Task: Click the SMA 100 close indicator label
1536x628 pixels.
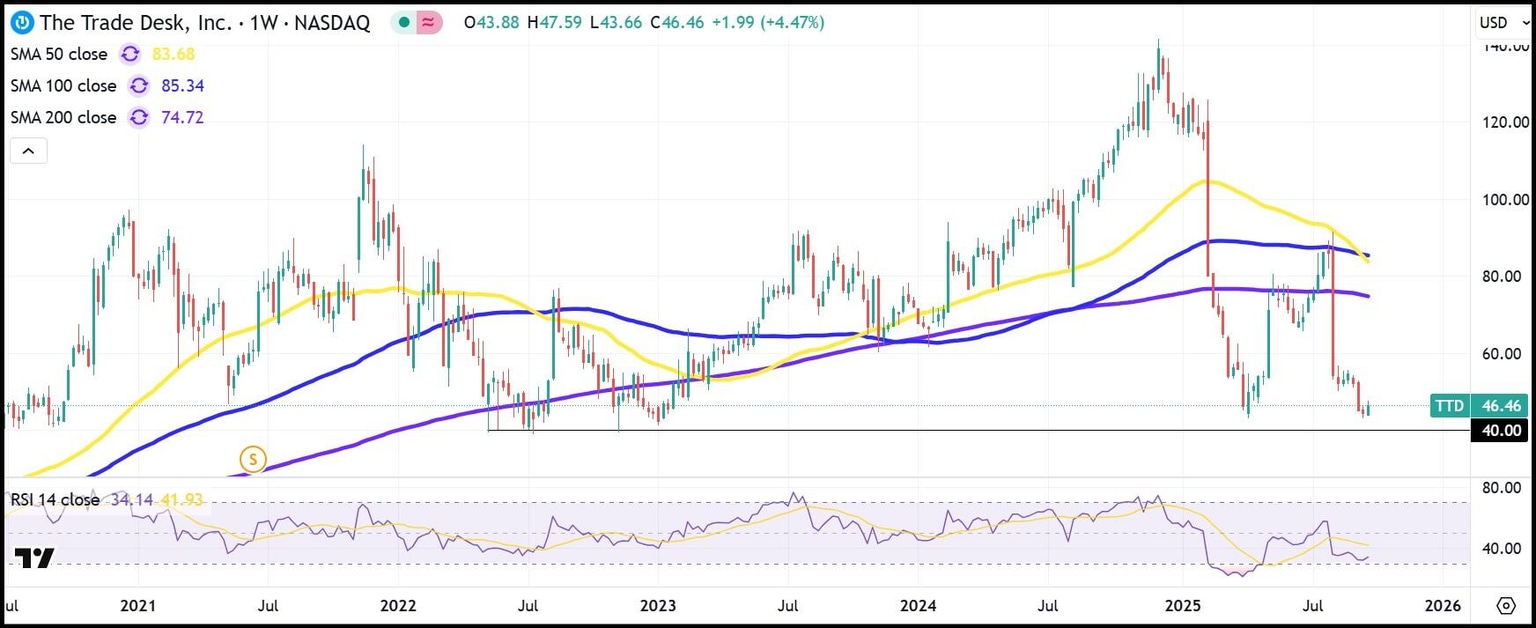Action: [x=63, y=86]
